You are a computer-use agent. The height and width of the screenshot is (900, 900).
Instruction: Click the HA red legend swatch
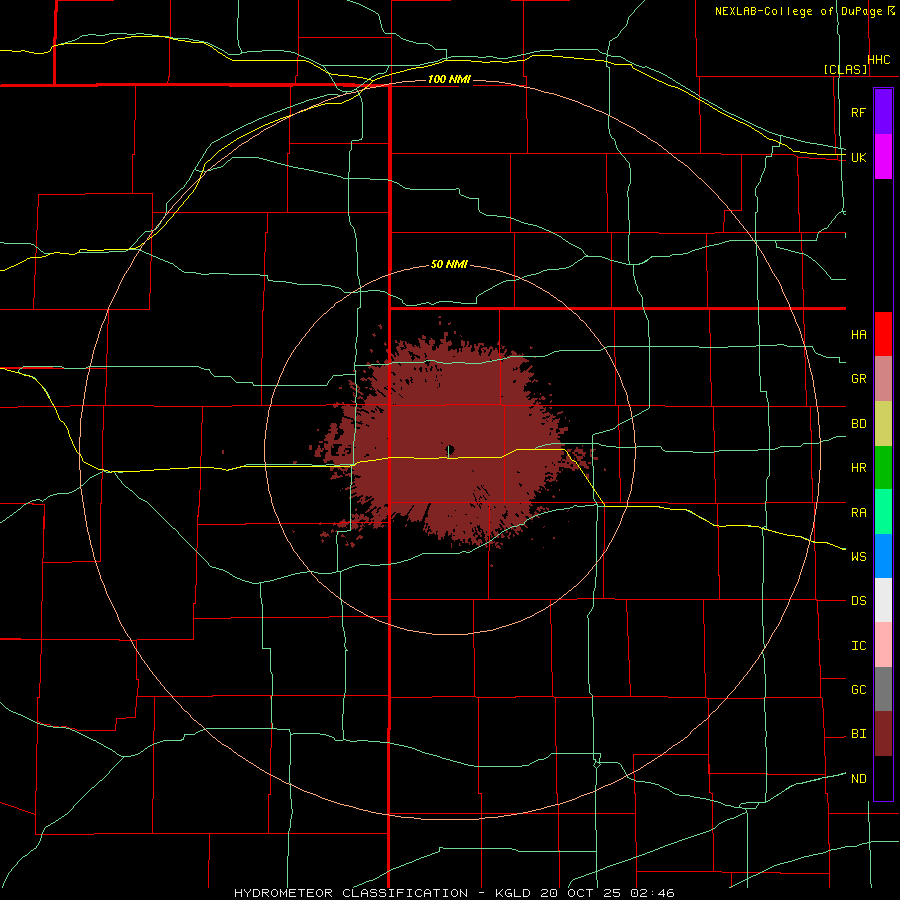pos(883,334)
